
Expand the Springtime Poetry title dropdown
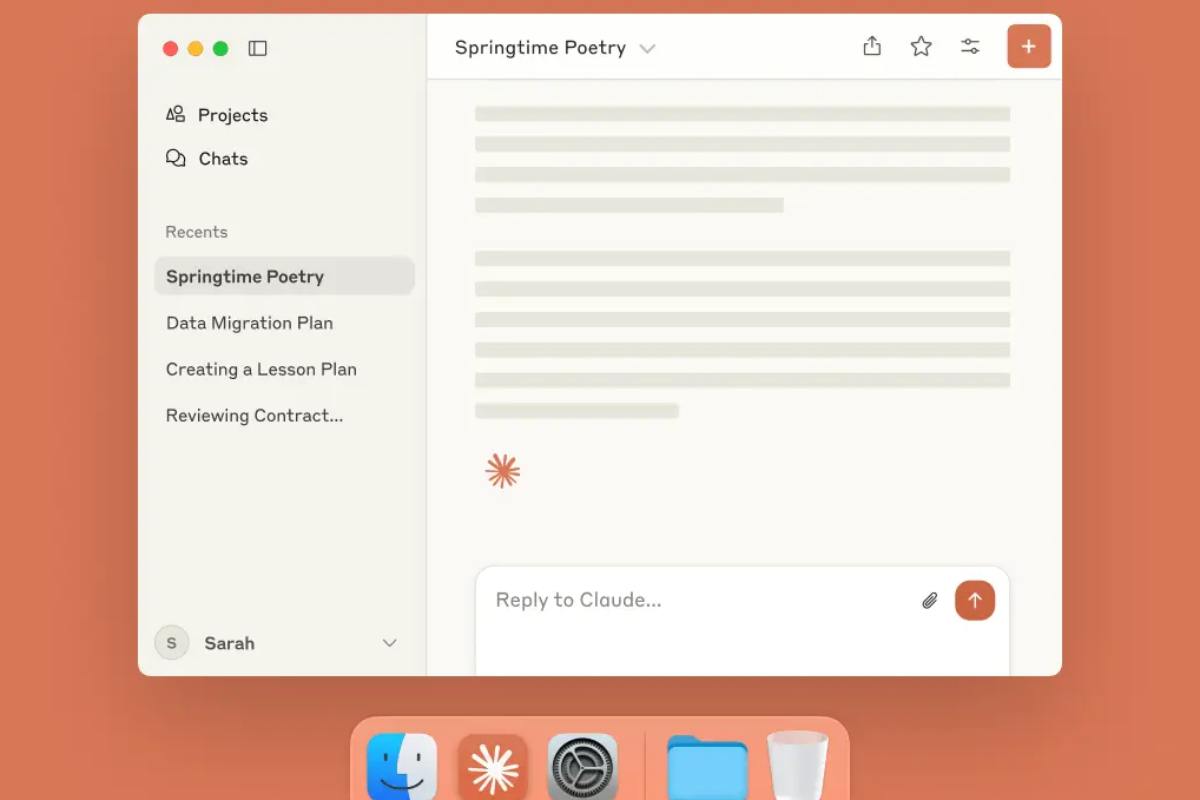click(647, 48)
